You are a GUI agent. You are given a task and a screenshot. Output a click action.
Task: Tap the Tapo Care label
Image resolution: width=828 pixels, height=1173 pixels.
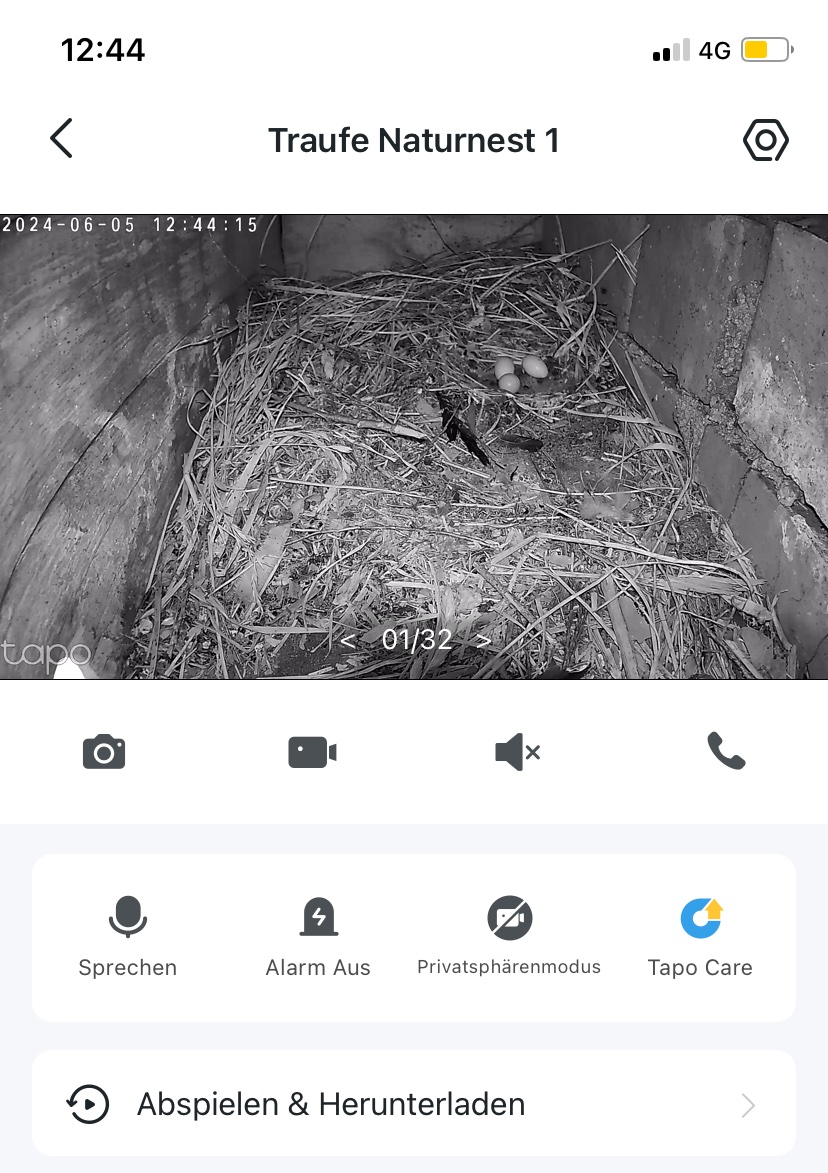pos(700,967)
